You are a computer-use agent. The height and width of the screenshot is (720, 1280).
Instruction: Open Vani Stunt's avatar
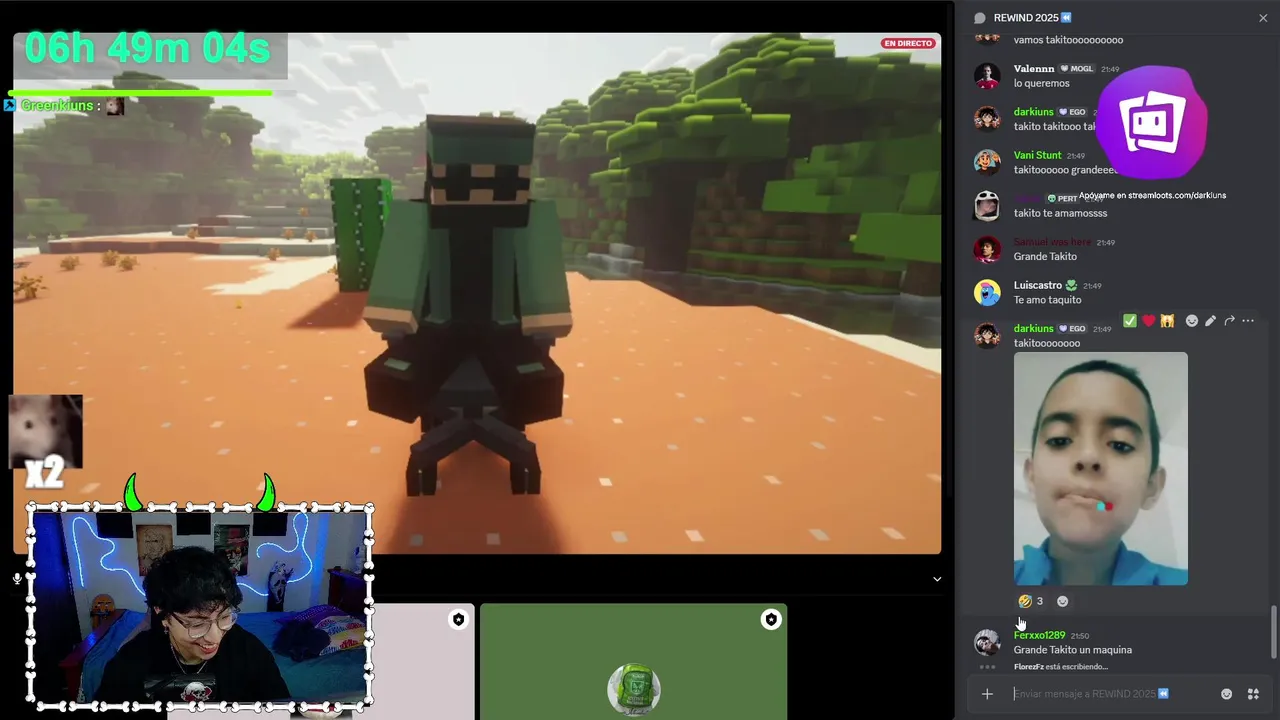(987, 162)
